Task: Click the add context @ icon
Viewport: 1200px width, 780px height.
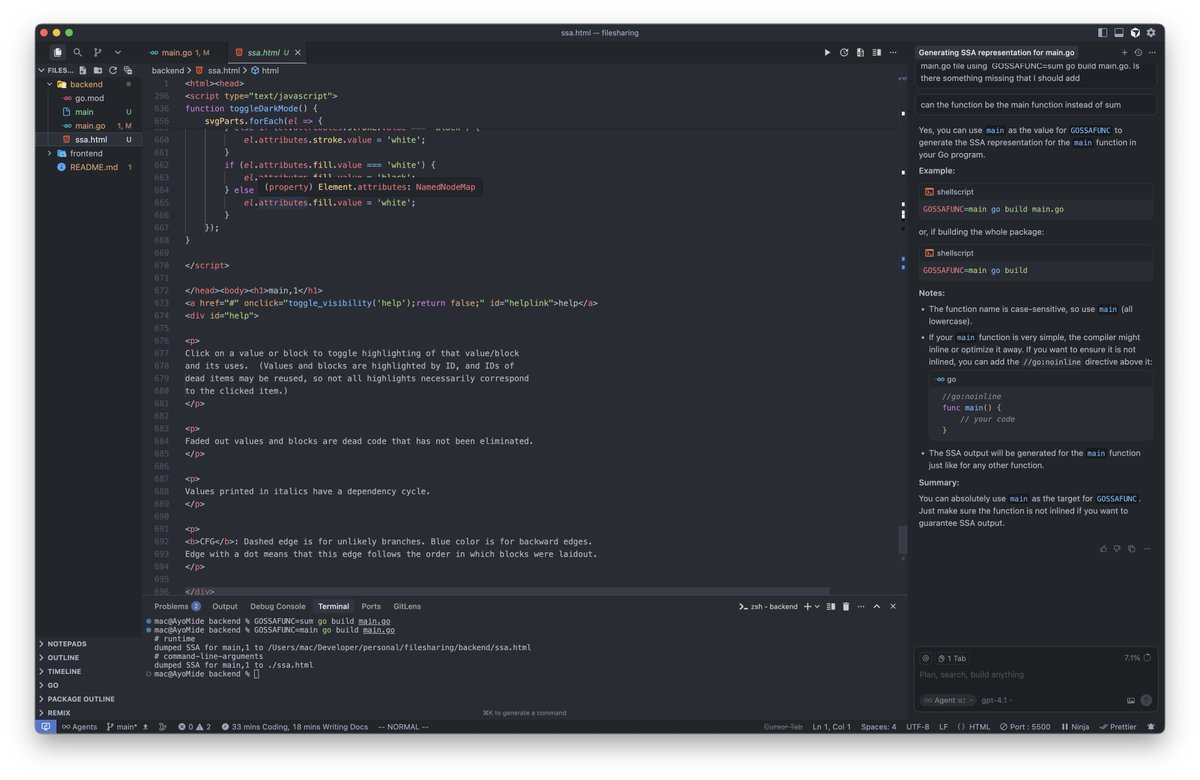Action: [x=926, y=658]
